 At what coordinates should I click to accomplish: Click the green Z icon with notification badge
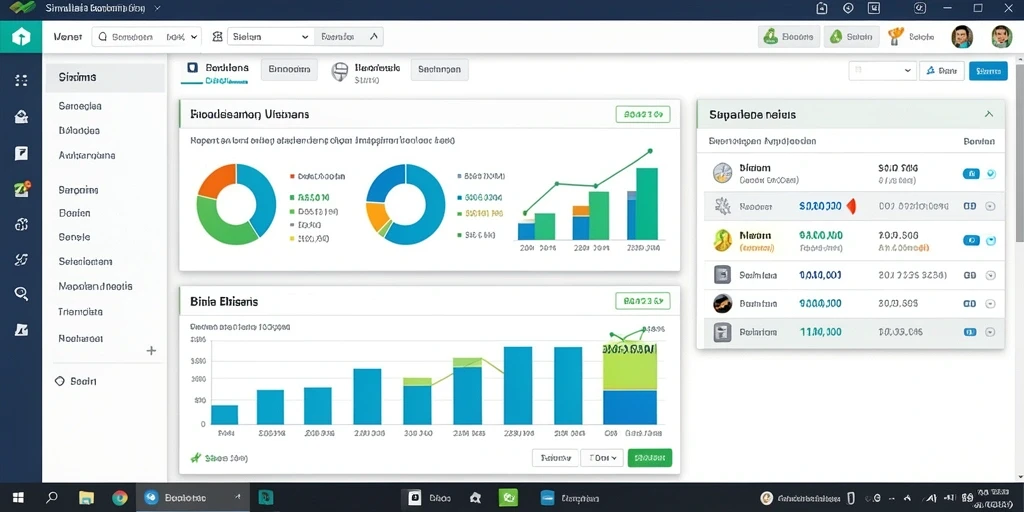click(x=22, y=190)
